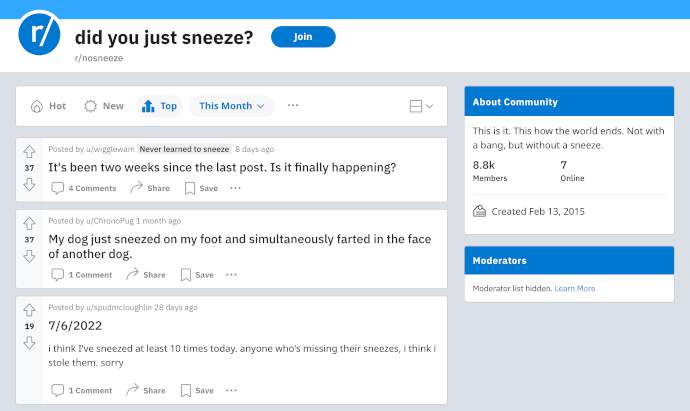Upvote the post by u/wigglewam
This screenshot has height=411, width=690.
29,152
